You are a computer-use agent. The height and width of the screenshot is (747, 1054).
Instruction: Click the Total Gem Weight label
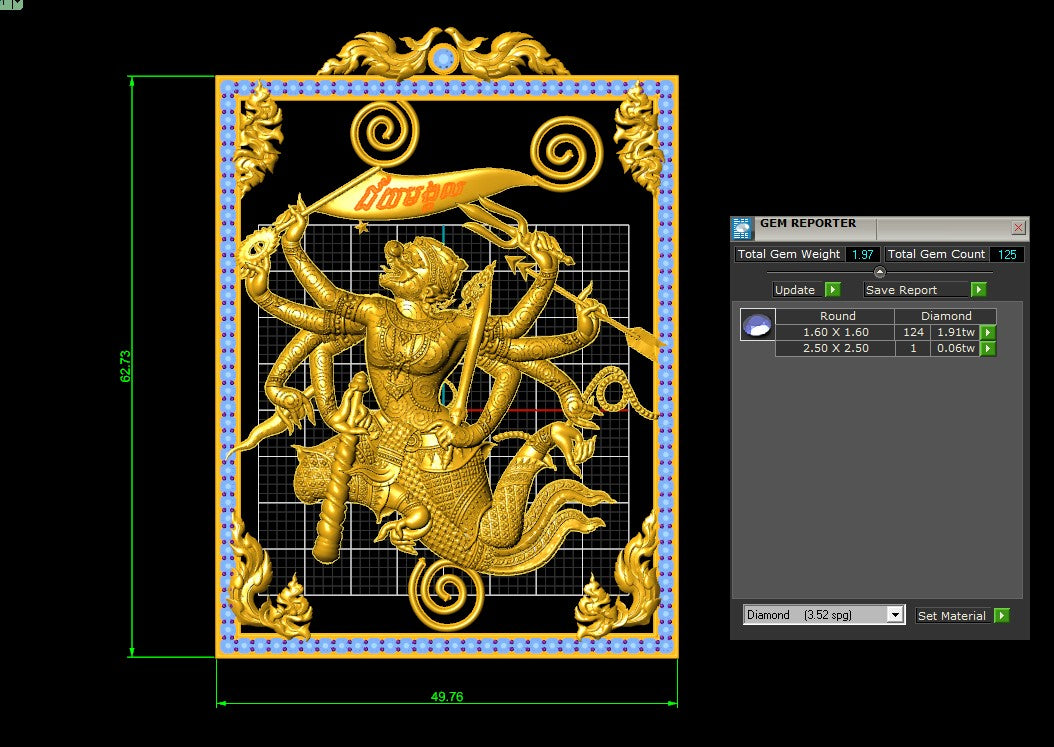789,254
